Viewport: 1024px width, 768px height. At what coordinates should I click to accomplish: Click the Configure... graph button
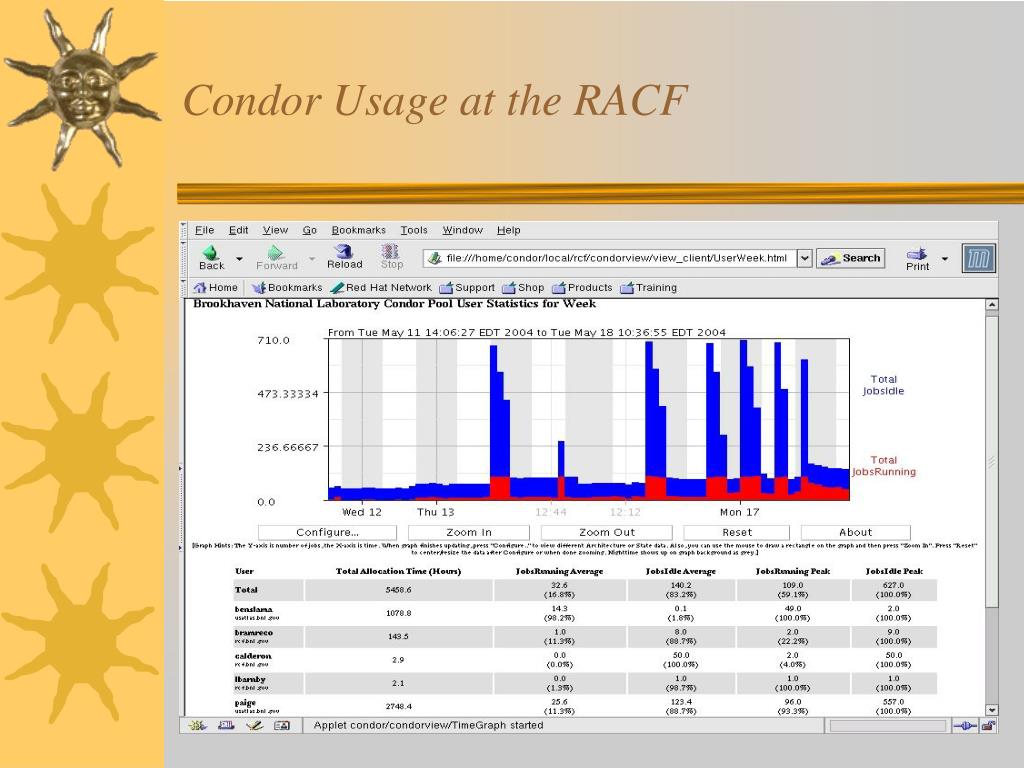point(327,532)
